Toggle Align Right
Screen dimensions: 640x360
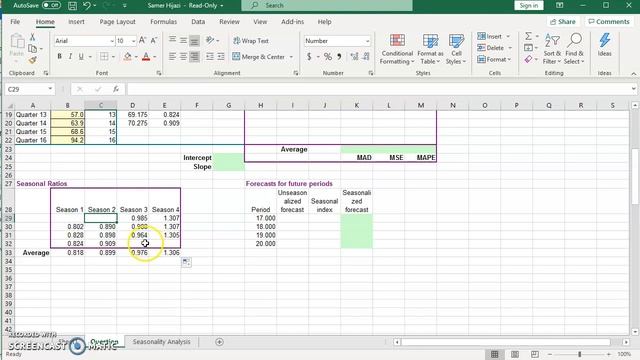194,57
